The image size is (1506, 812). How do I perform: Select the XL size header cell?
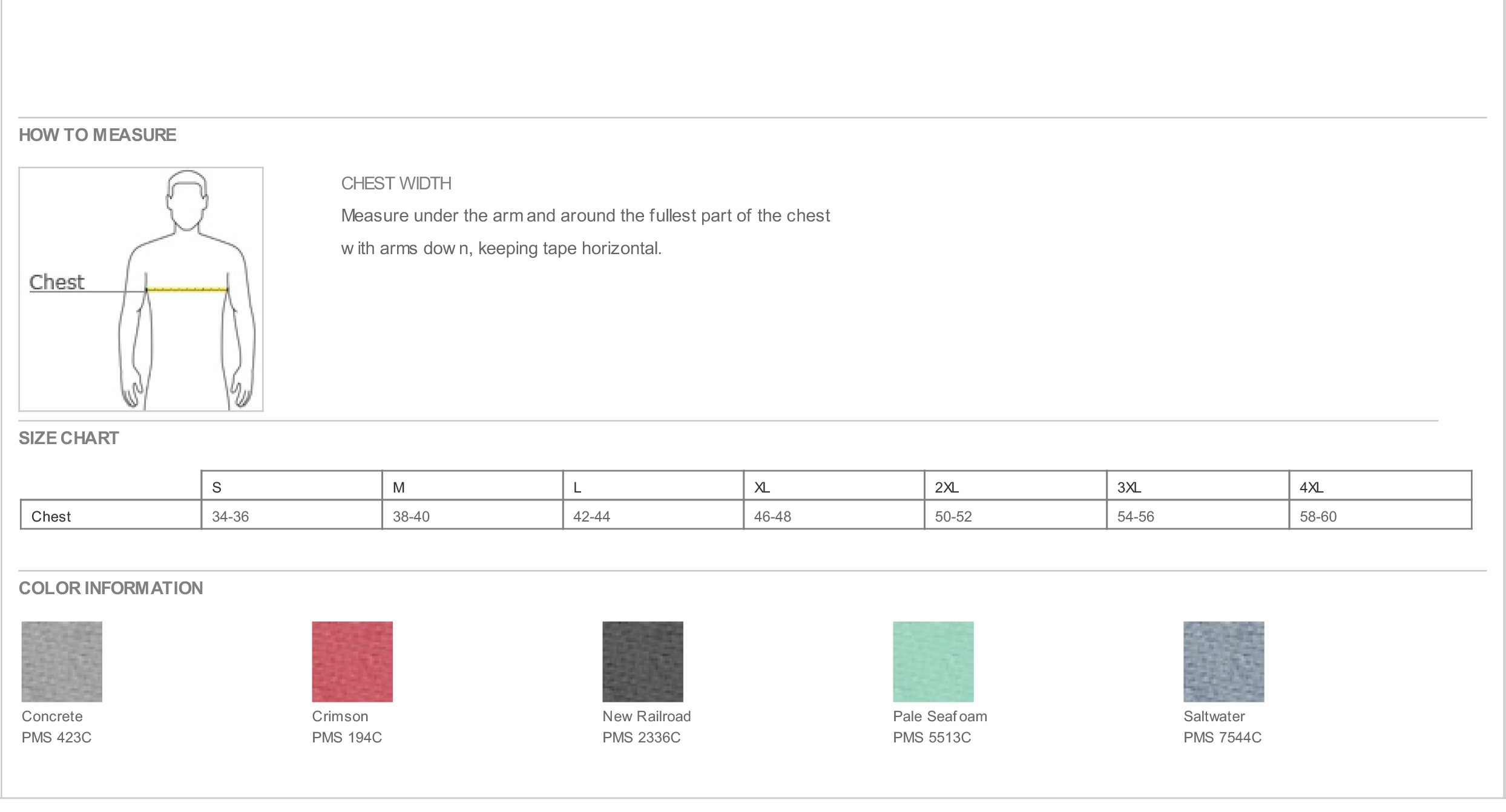[x=834, y=486]
